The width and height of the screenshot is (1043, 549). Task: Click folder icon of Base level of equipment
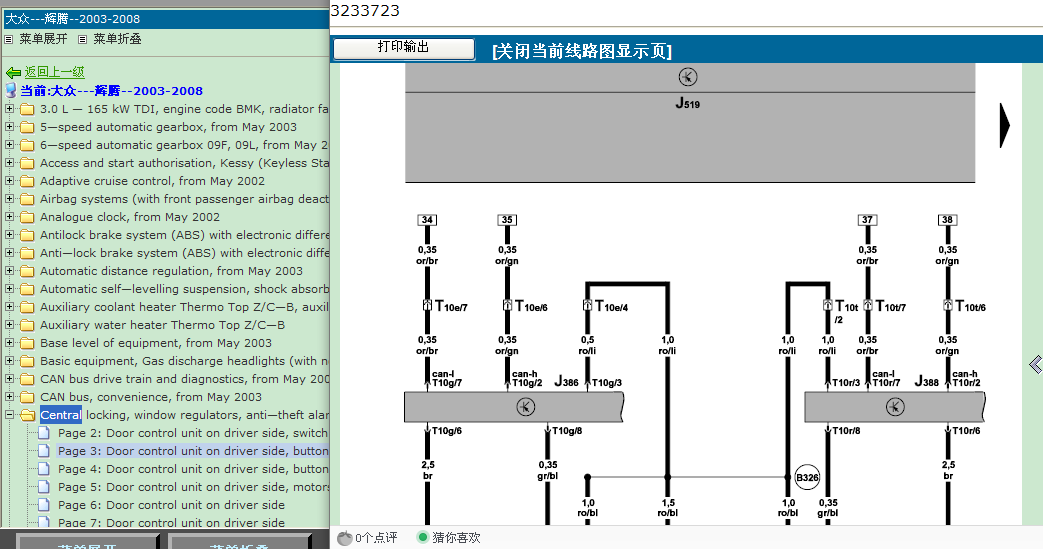point(27,343)
